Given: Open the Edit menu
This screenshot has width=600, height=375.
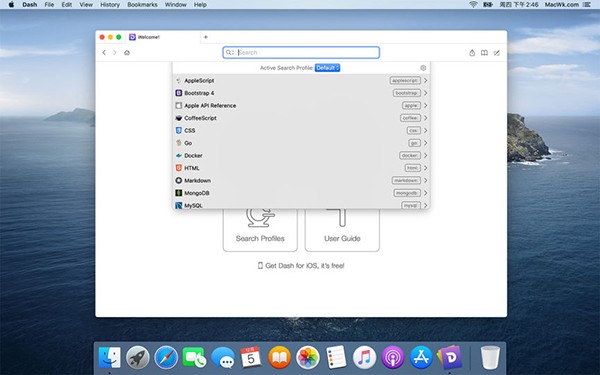Looking at the screenshot, I should tap(67, 5).
